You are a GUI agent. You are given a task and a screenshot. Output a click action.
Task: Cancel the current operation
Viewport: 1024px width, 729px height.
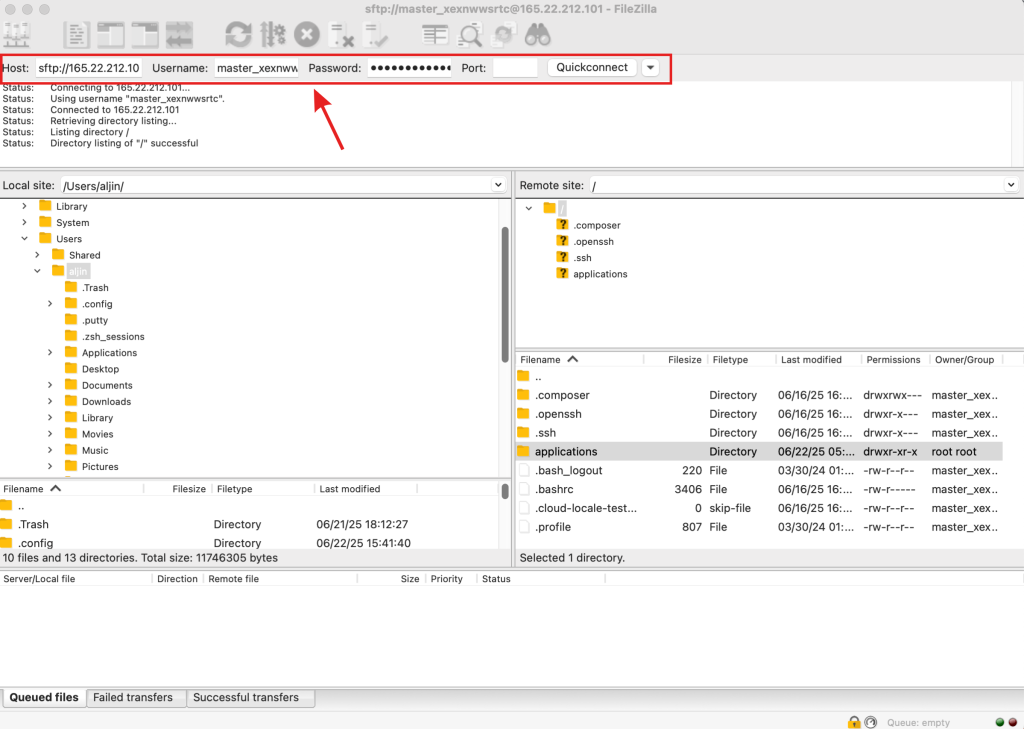(306, 35)
